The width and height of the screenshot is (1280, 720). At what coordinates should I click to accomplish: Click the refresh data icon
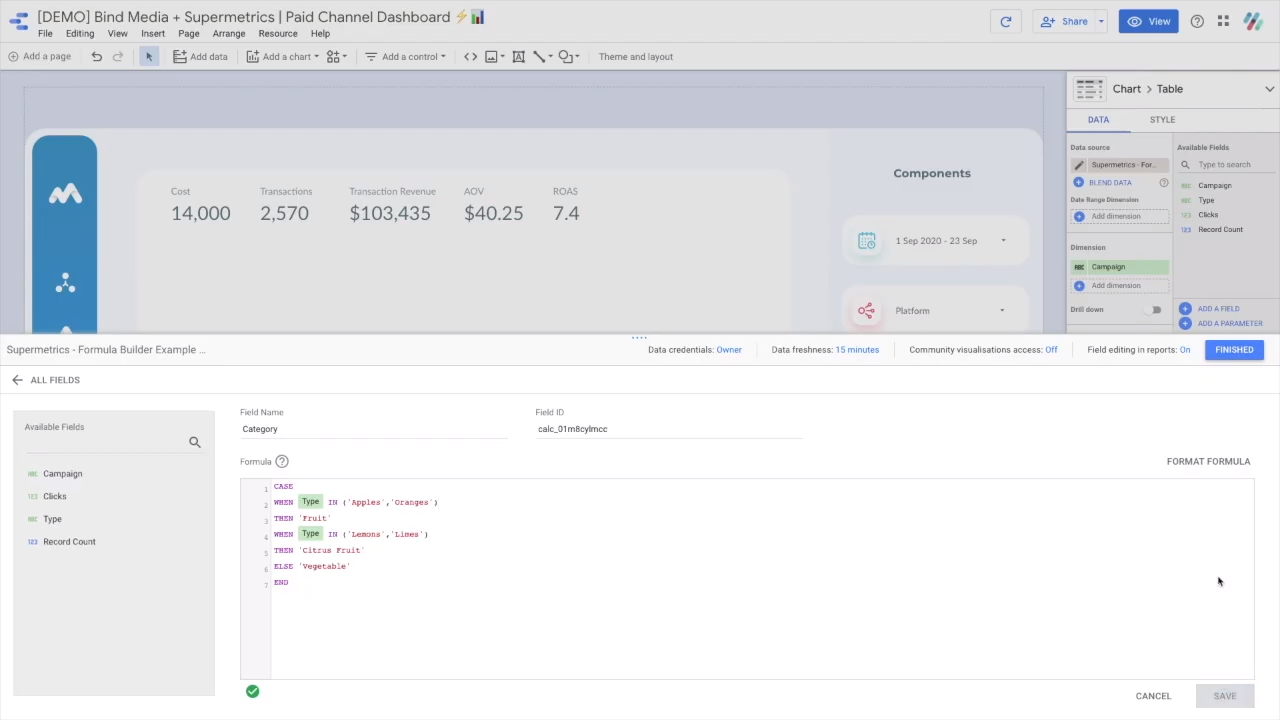click(1005, 21)
